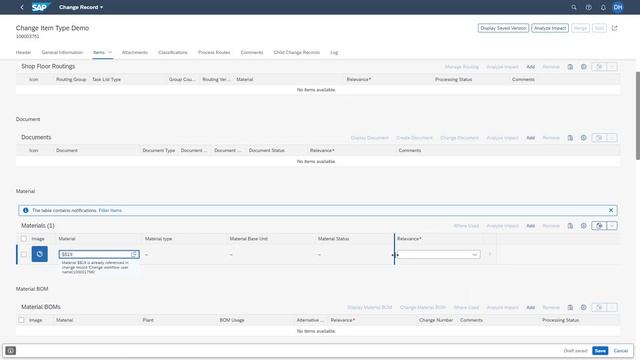
Task: Click the Processing Status column in Shop Floor Routings
Action: 453,79
